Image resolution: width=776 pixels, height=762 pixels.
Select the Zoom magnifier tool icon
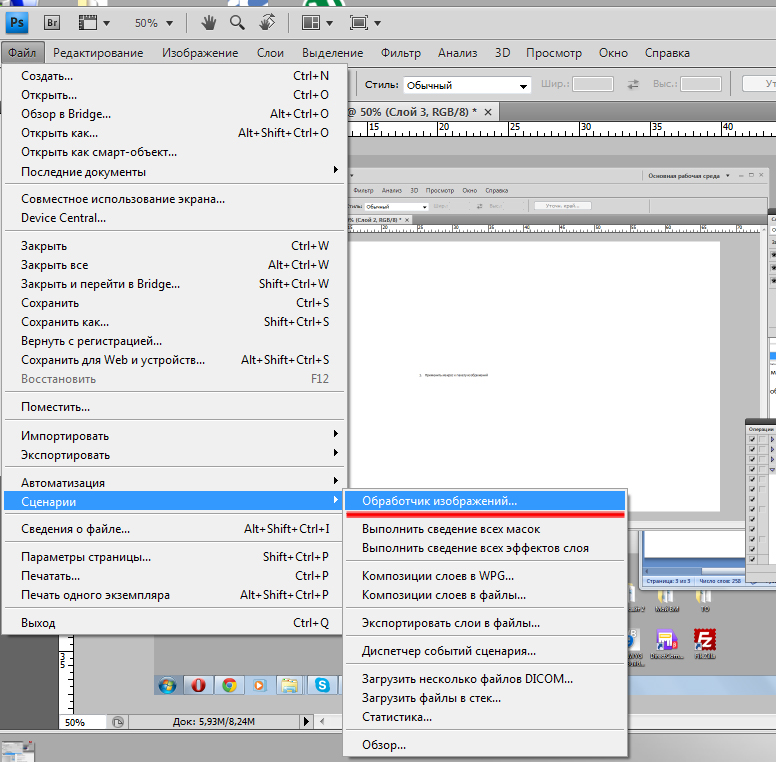point(237,22)
